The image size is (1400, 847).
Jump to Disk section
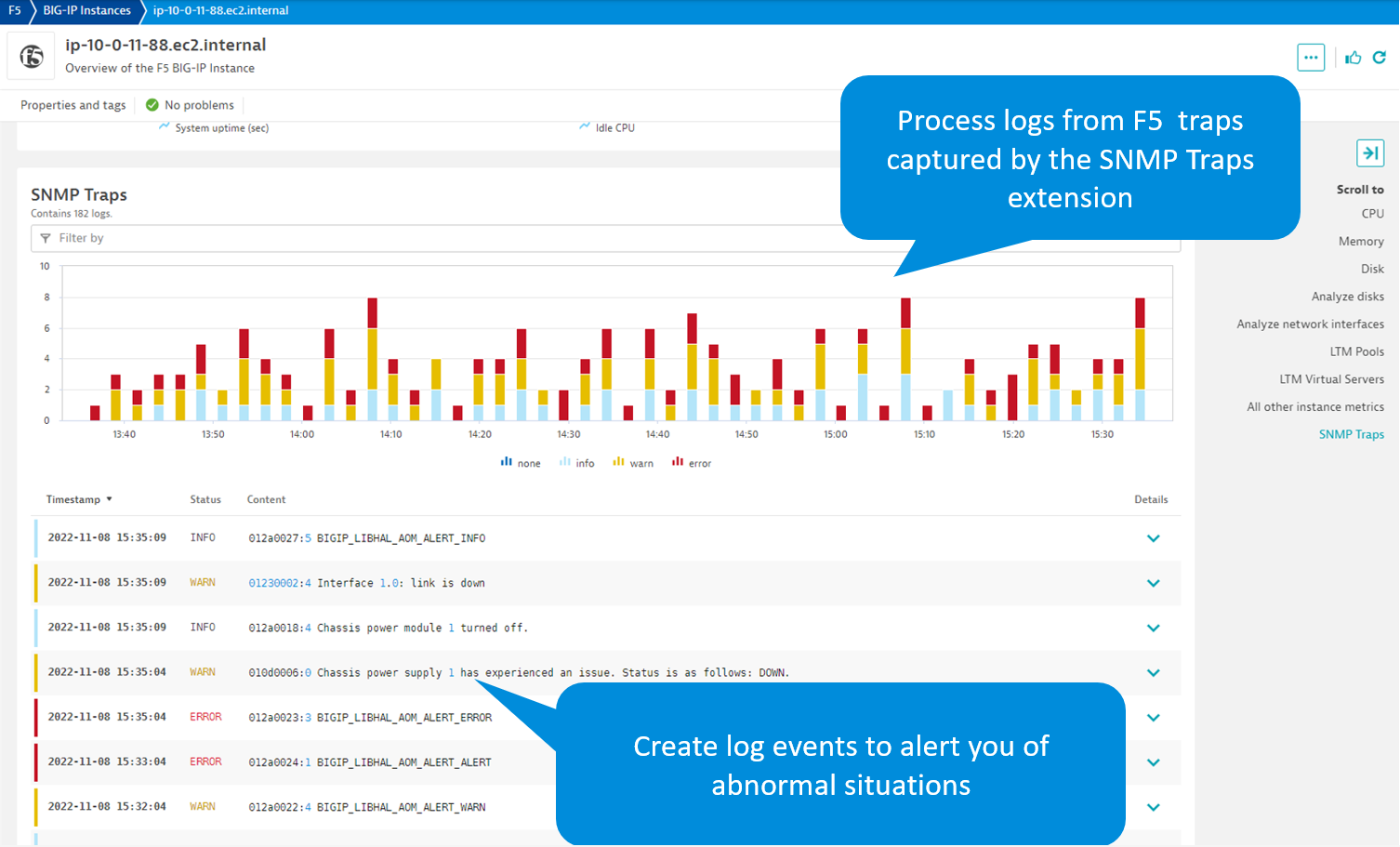click(x=1372, y=269)
